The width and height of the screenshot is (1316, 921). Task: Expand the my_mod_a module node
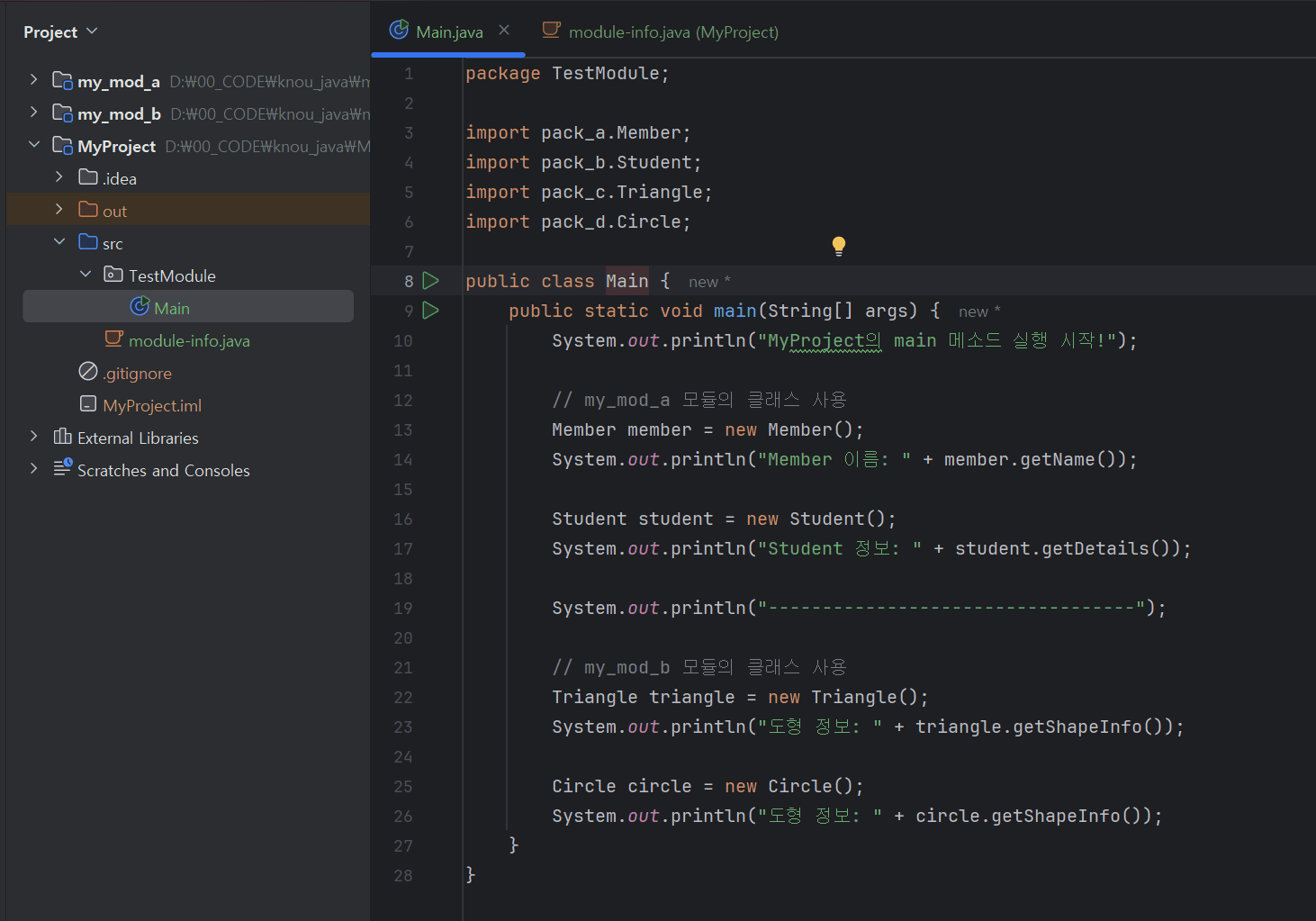click(x=34, y=80)
